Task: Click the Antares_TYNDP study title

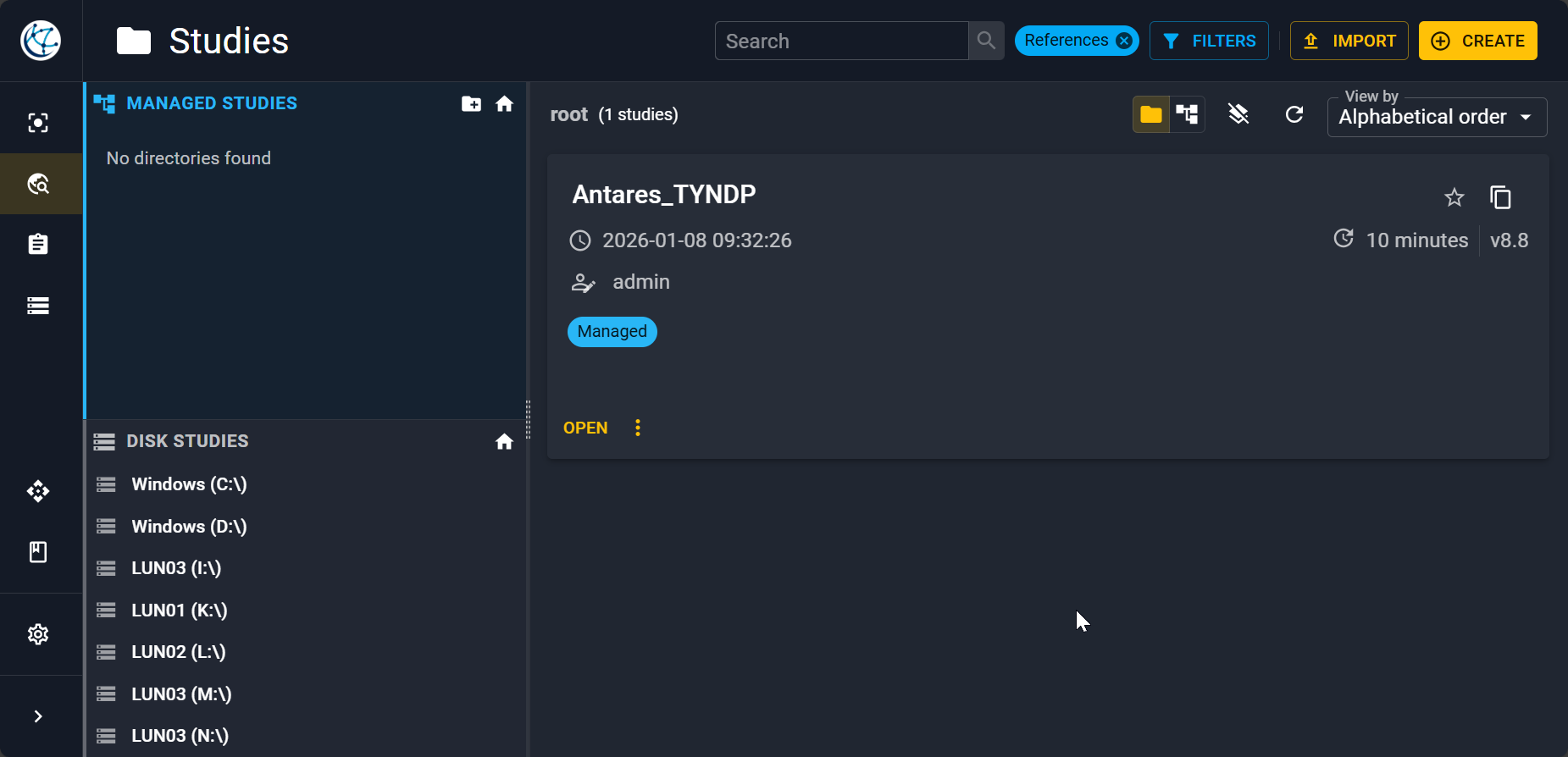Action: (x=664, y=195)
